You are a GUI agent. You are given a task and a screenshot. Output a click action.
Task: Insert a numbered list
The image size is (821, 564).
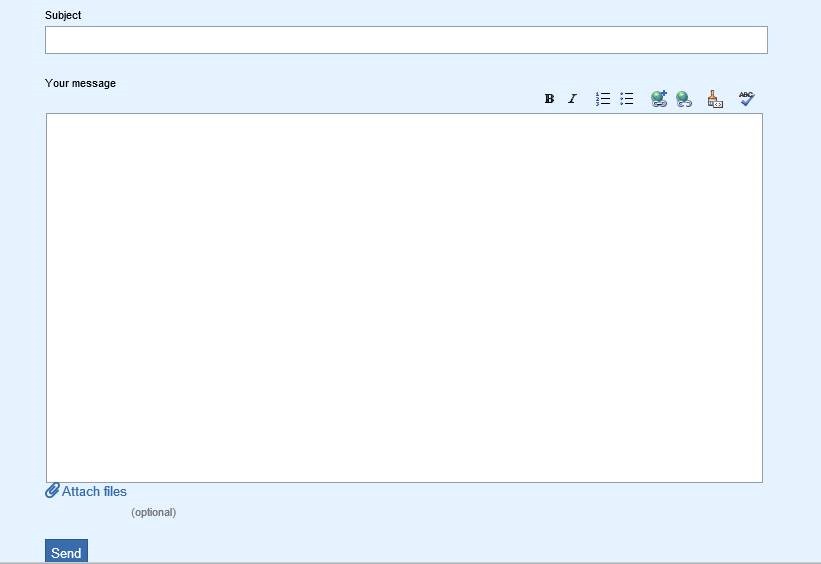click(x=603, y=99)
